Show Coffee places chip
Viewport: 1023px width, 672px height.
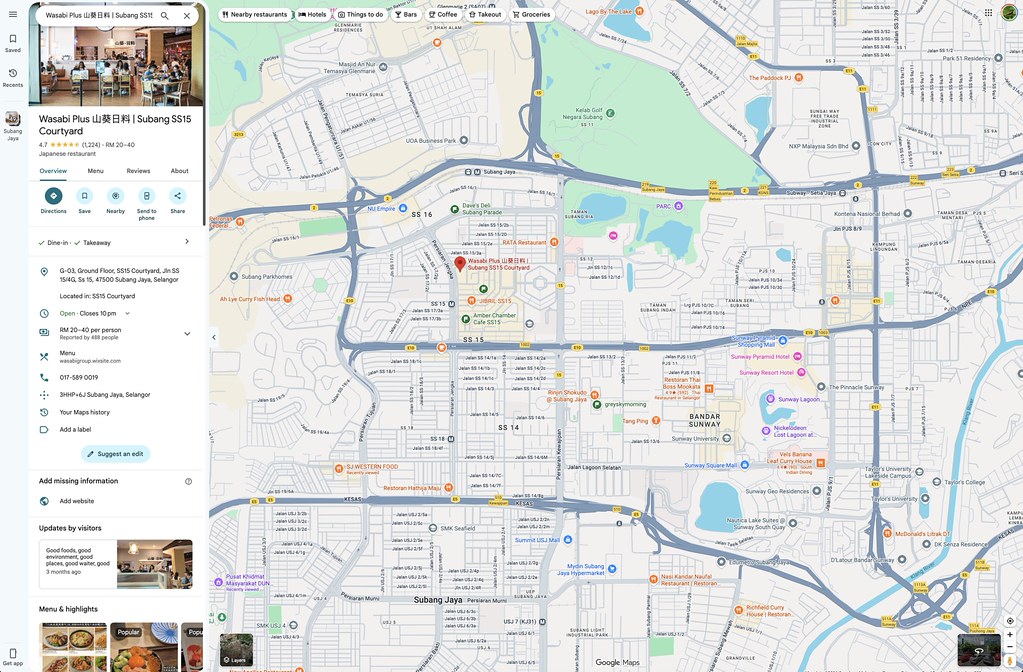click(x=442, y=14)
